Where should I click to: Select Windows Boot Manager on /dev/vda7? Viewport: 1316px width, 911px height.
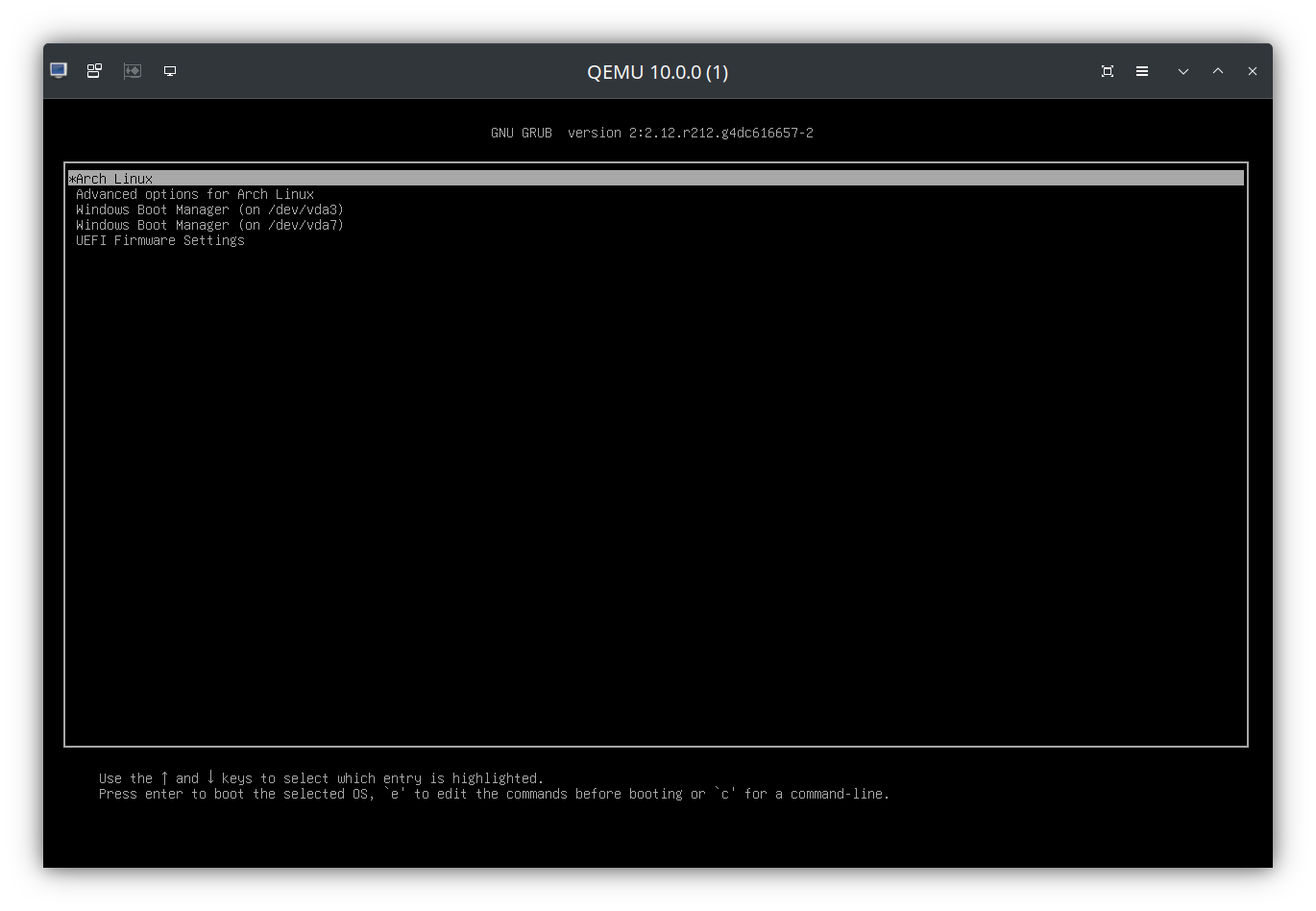coord(209,225)
